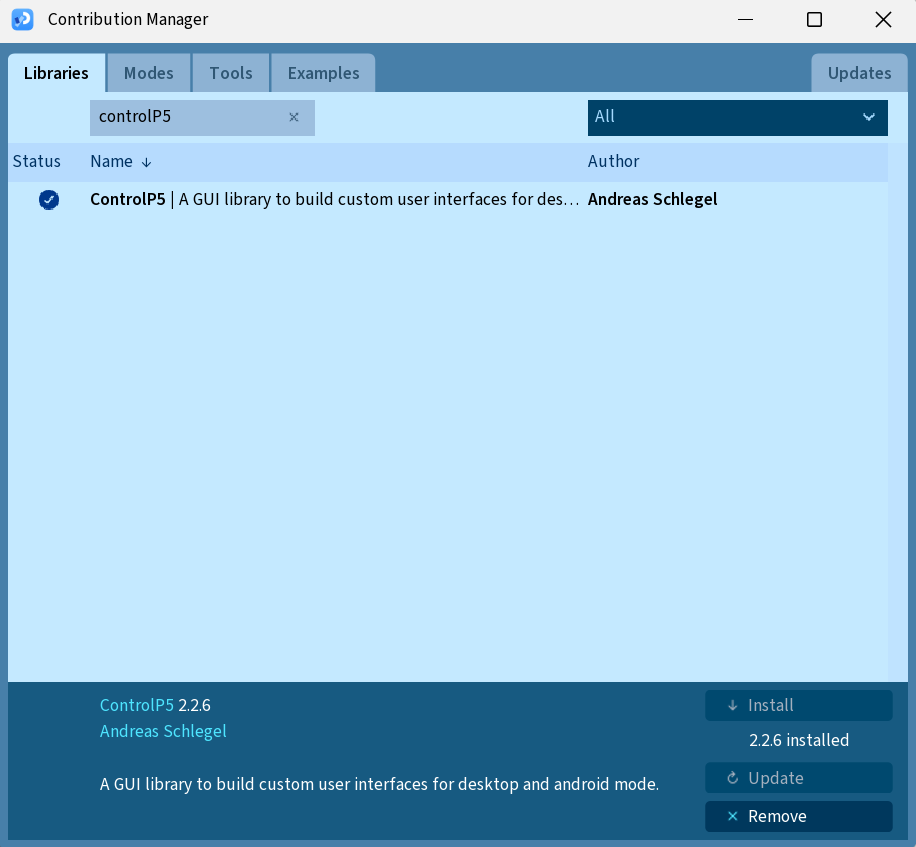Click the refresh icon on the Update button
Image resolution: width=916 pixels, height=847 pixels.
(x=733, y=778)
